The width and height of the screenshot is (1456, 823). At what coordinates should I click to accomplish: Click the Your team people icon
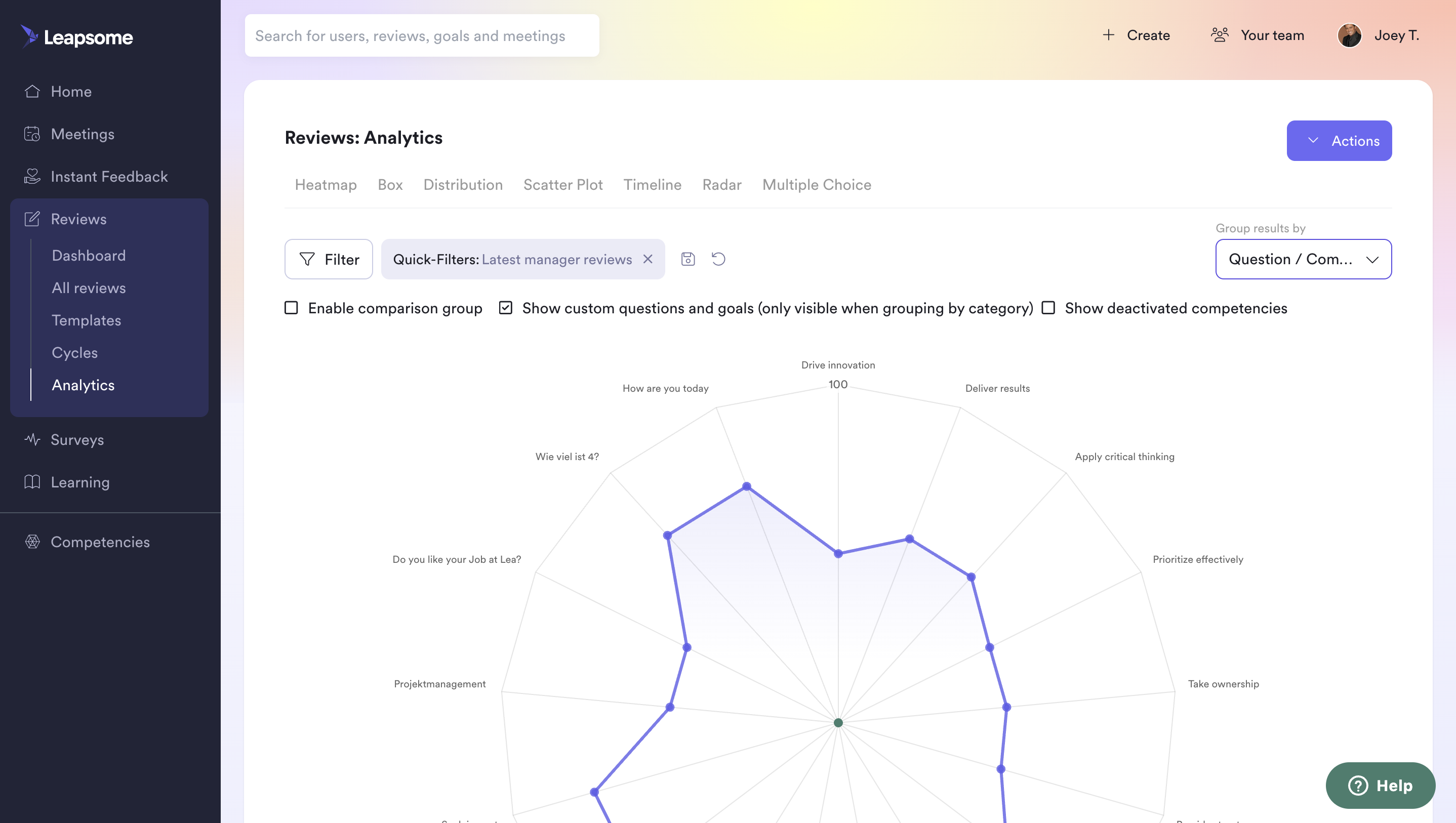[1219, 35]
